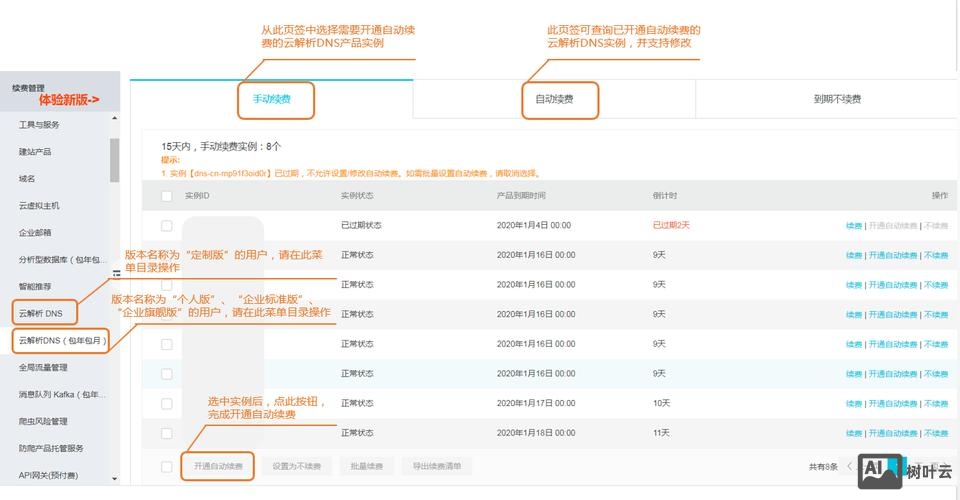Click the 倒计时 column header
Viewport: 960px width, 500px height.
(665, 196)
